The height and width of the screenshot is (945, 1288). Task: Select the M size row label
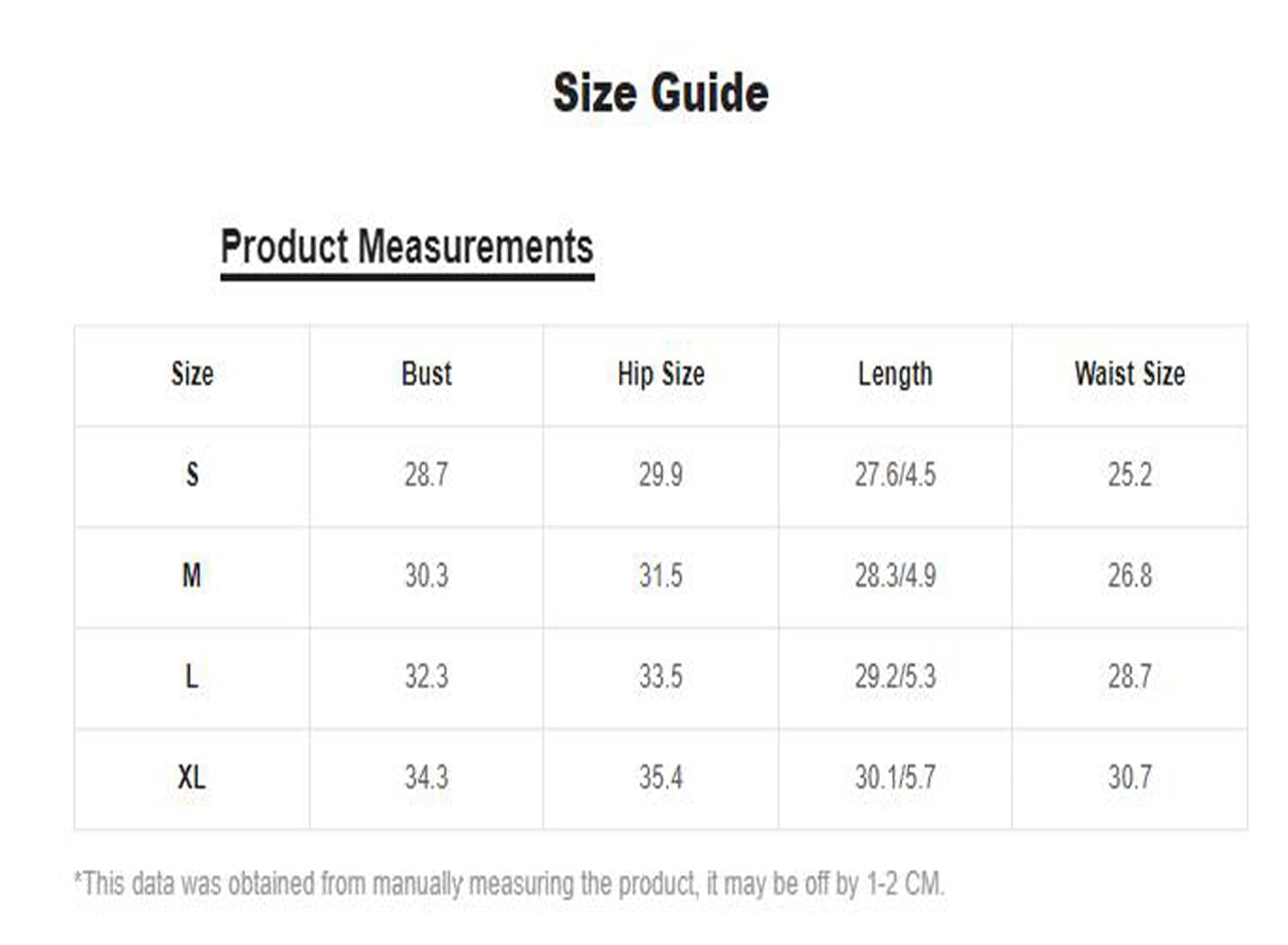tap(191, 575)
